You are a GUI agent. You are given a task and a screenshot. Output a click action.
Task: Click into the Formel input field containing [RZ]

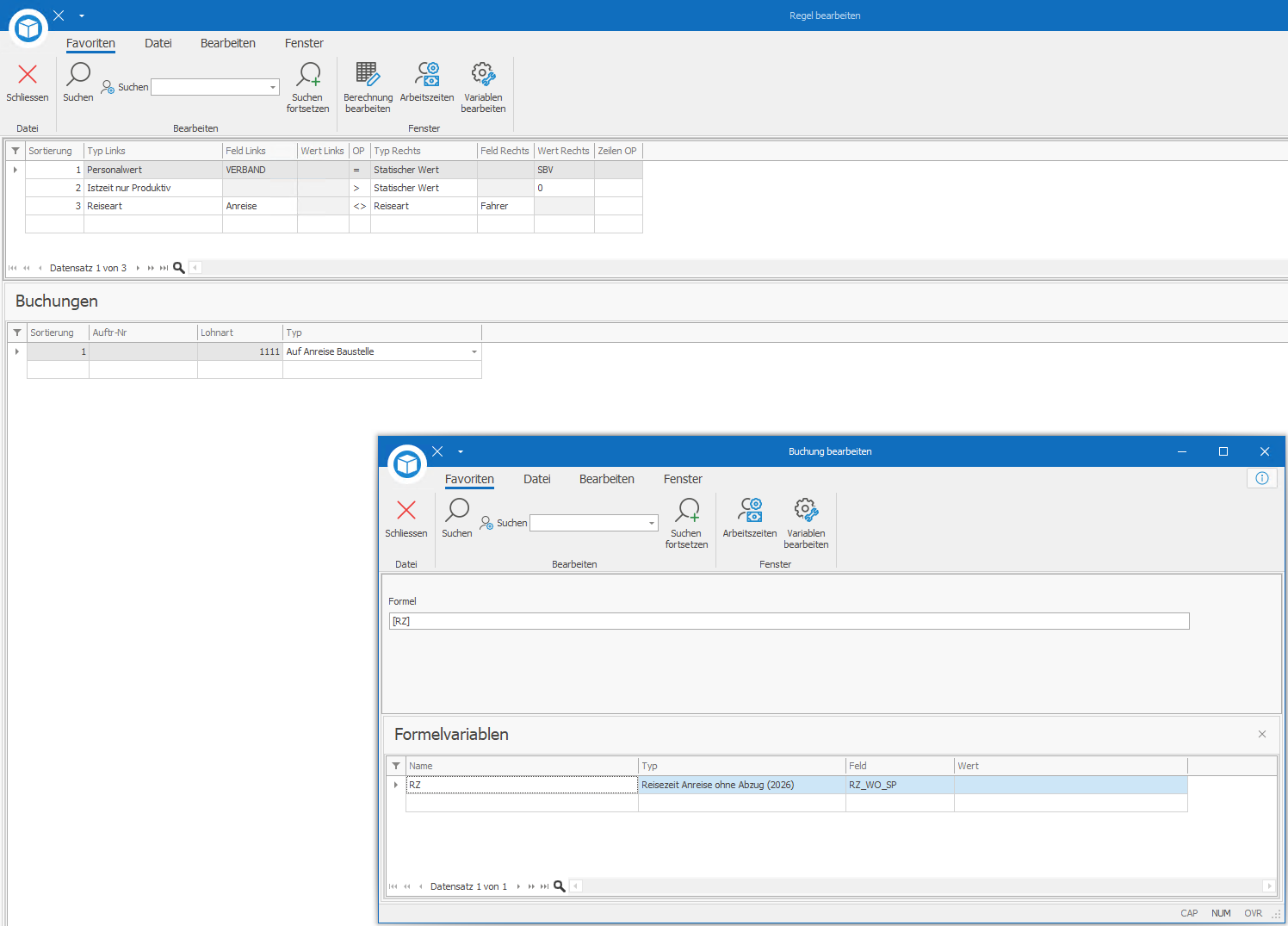pyautogui.click(x=790, y=621)
